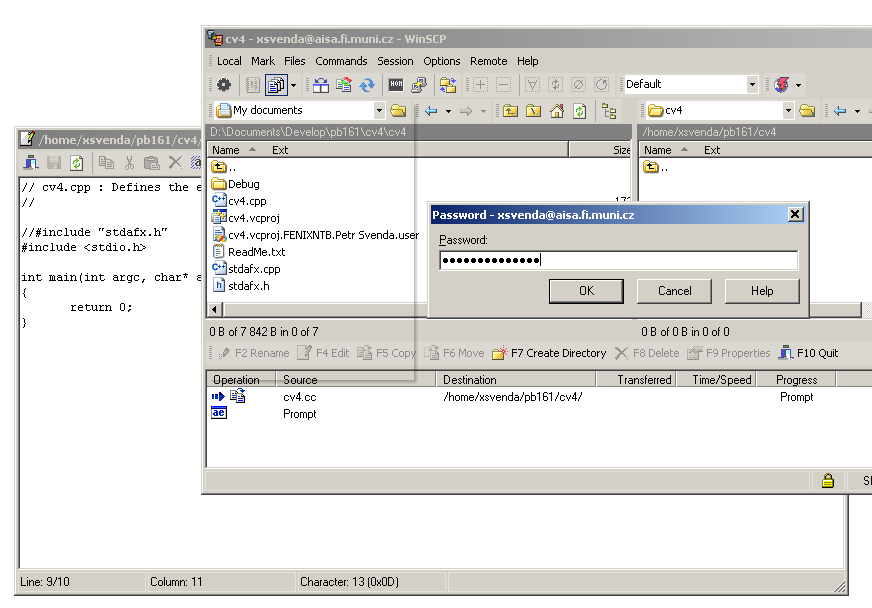Viewport: 872px width, 608px height.
Task: Open the Session menu
Action: [395, 61]
